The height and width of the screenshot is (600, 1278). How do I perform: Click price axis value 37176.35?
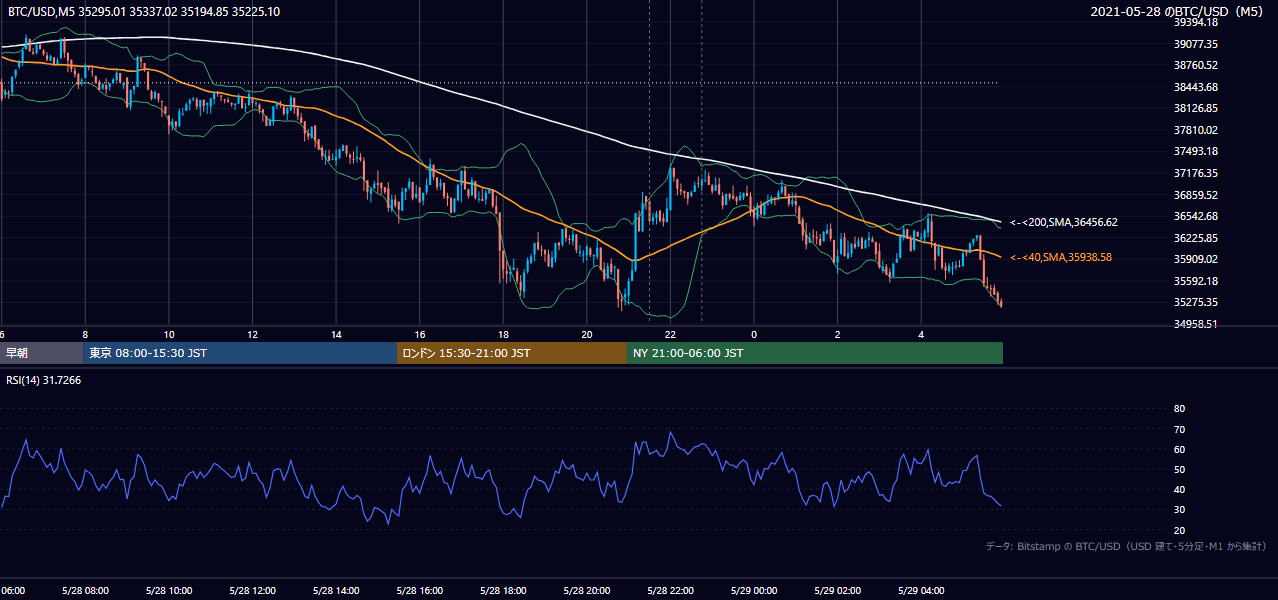tap(1196, 173)
